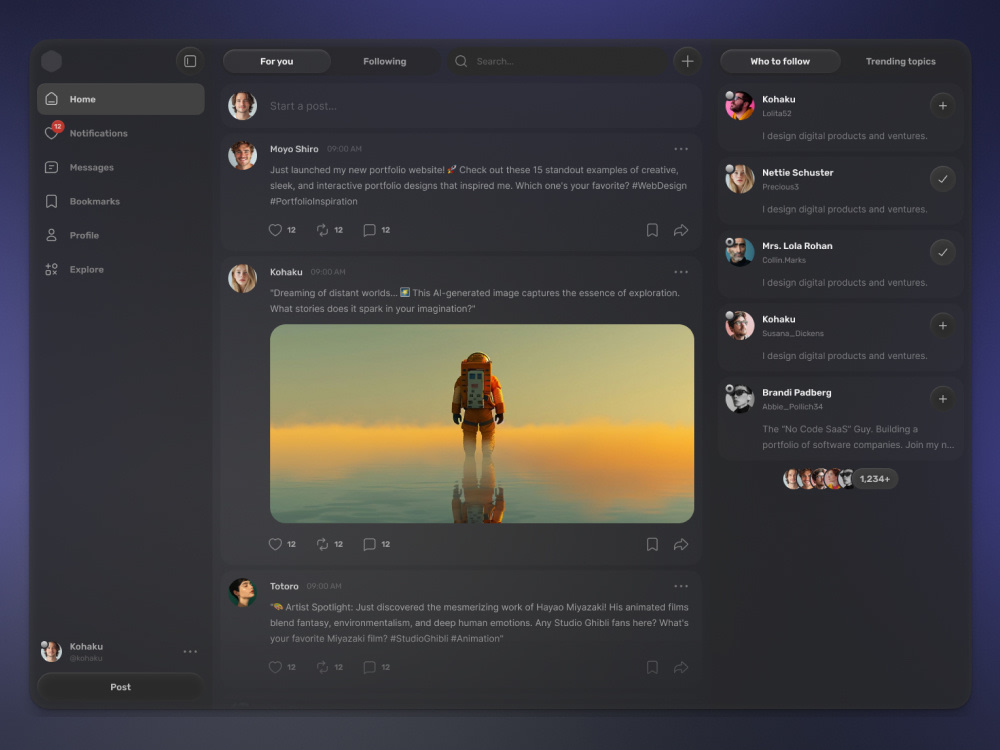1000x750 pixels.
Task: Open Profile page from sidebar
Action: click(121, 235)
